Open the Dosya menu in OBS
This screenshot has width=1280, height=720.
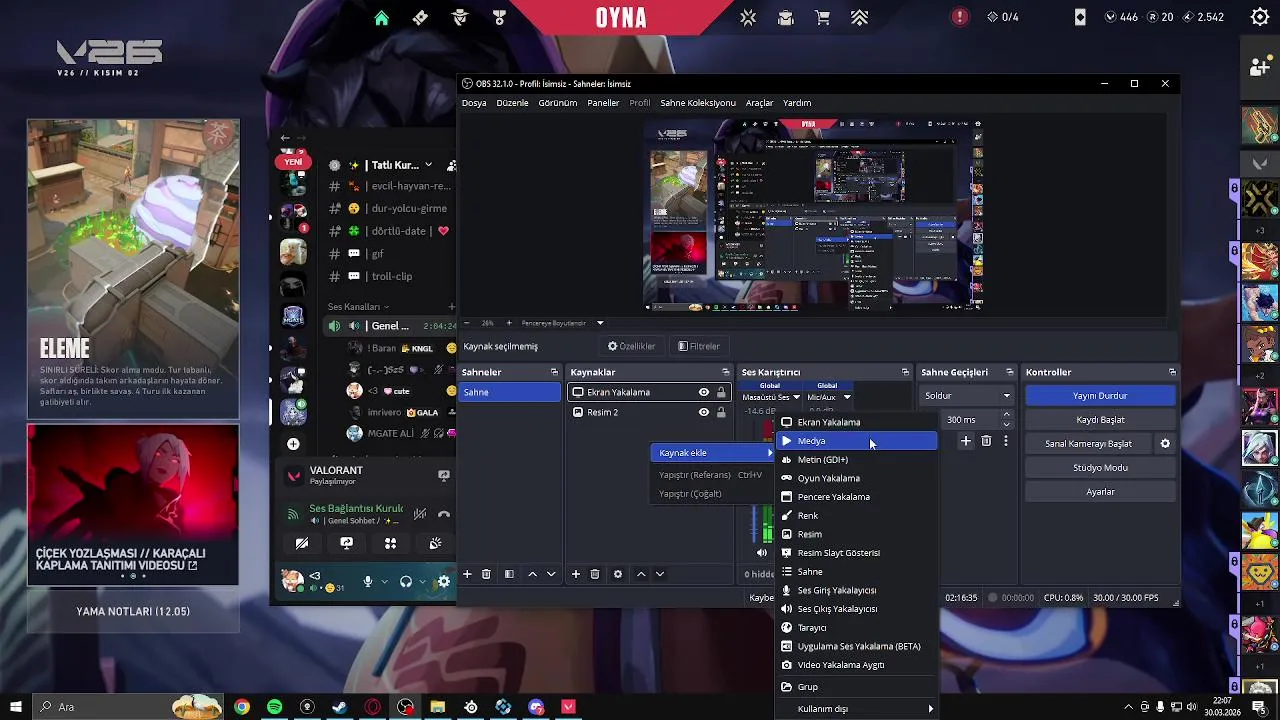point(474,103)
